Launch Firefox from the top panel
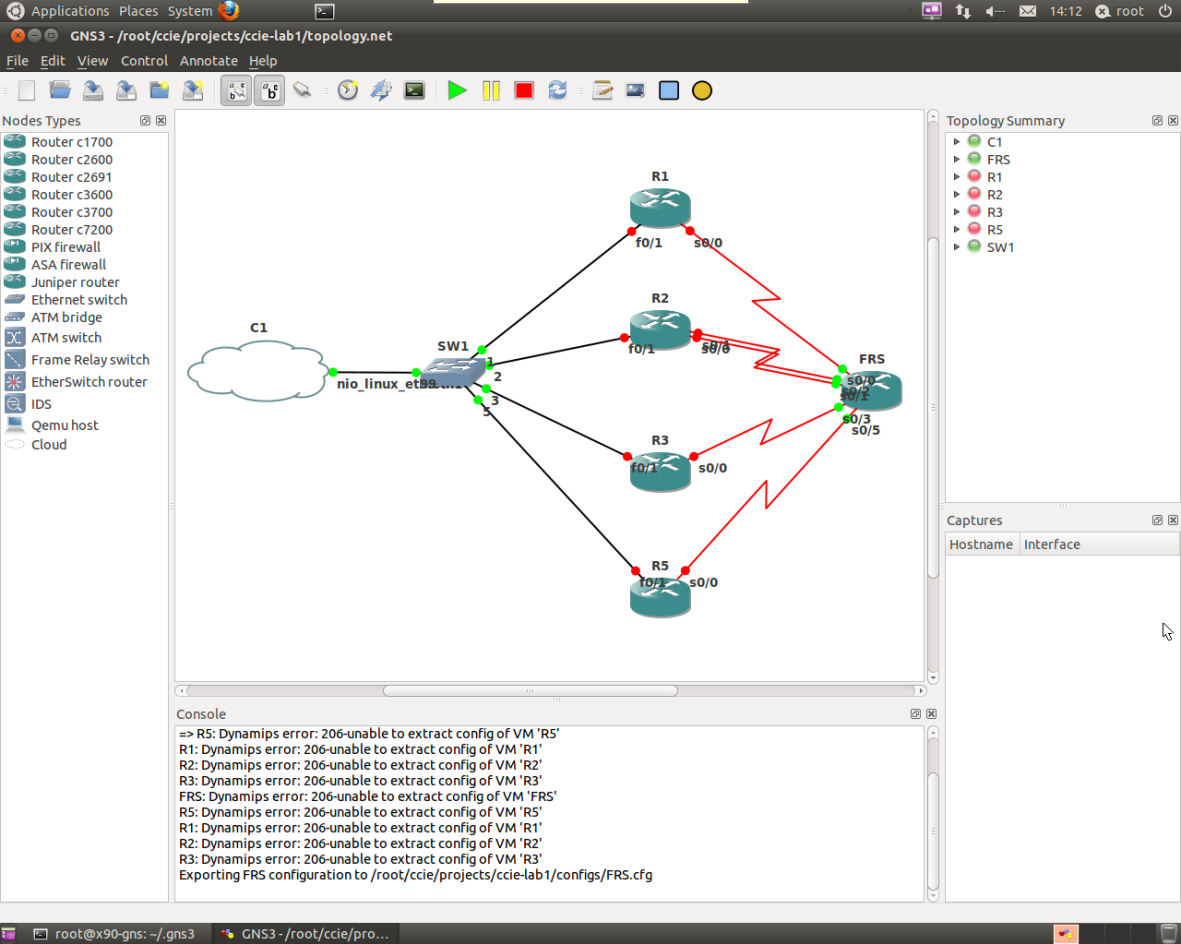 229,11
